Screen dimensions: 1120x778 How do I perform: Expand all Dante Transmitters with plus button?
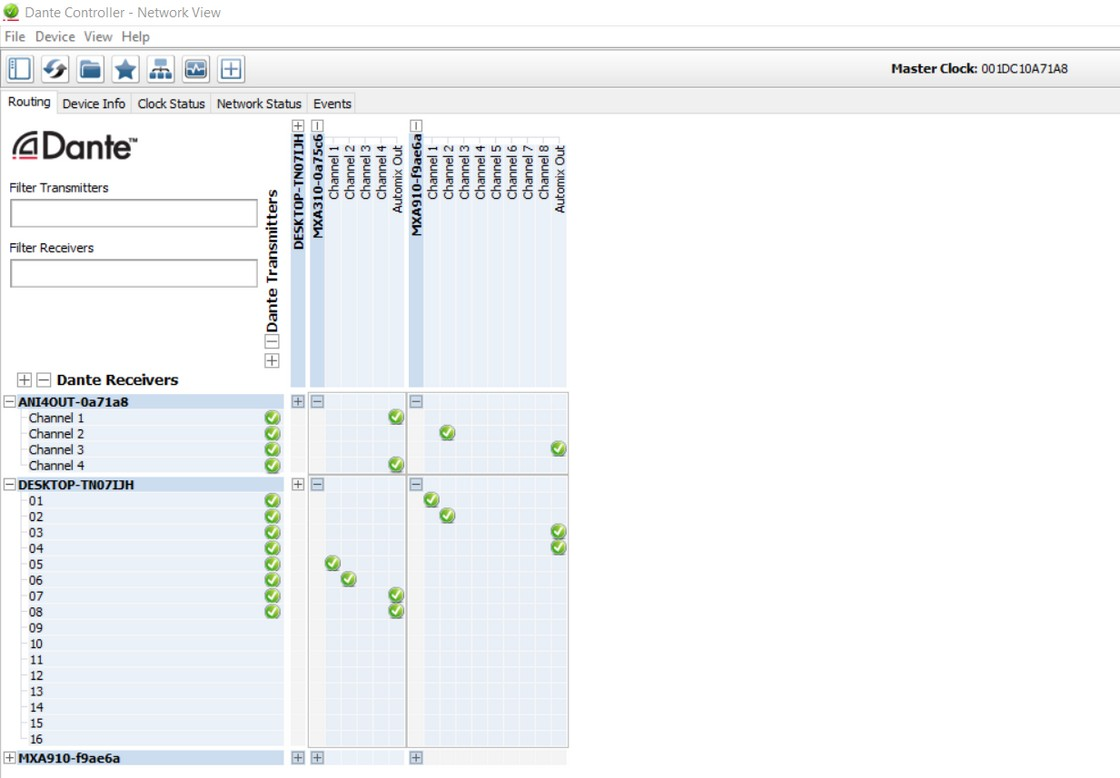(x=272, y=361)
